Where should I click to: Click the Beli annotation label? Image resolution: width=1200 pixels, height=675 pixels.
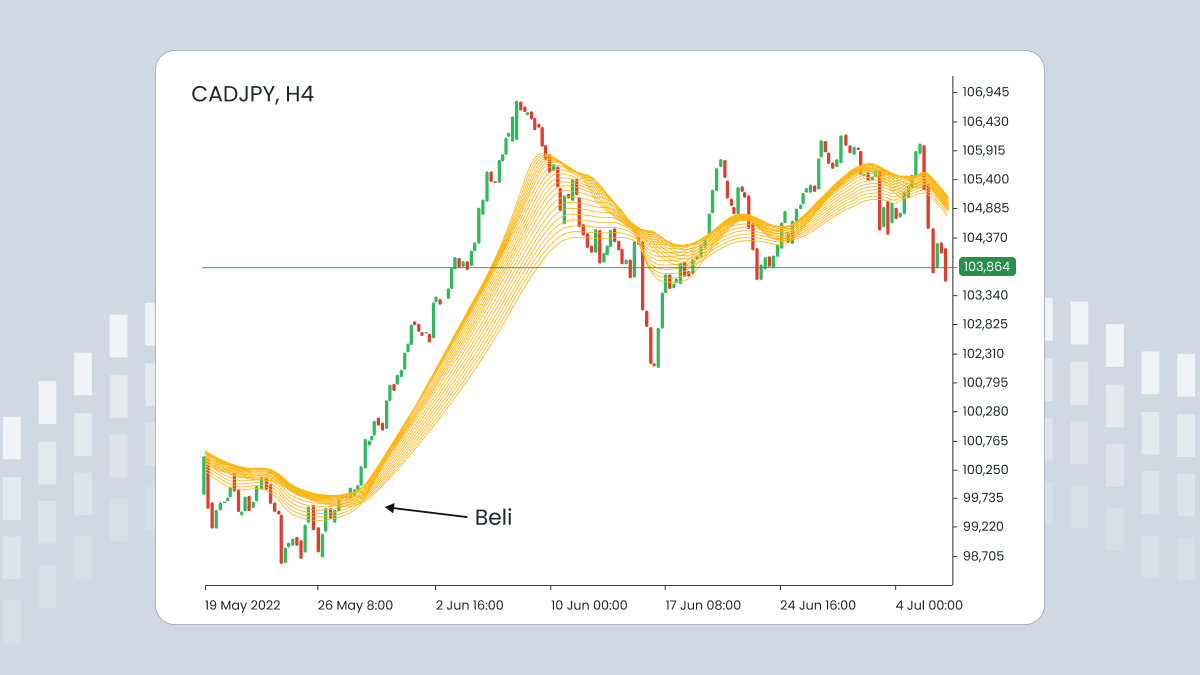pos(493,518)
